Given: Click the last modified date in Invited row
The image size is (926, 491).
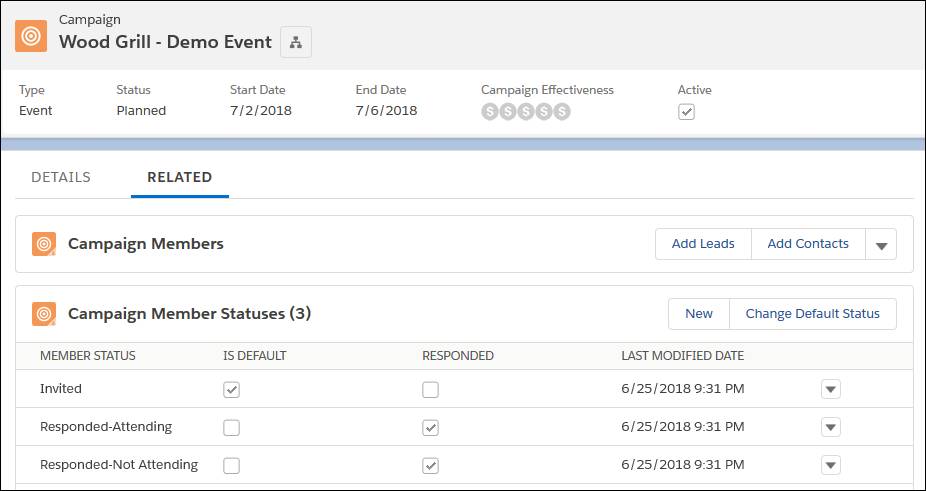Looking at the screenshot, I should tap(683, 389).
